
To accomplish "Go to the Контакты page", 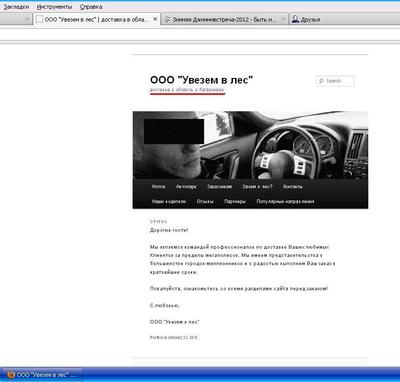I will click(x=293, y=187).
